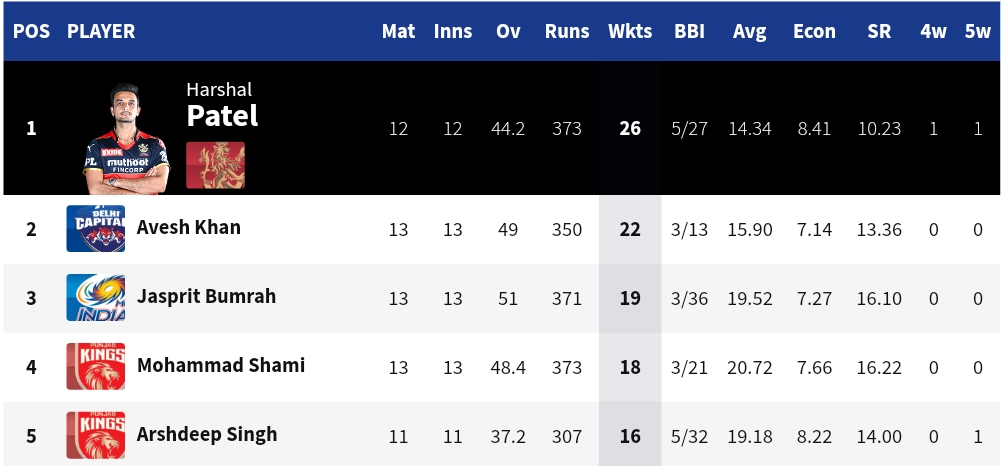
Task: Open Avesh Khan's player profile
Action: click(x=189, y=227)
